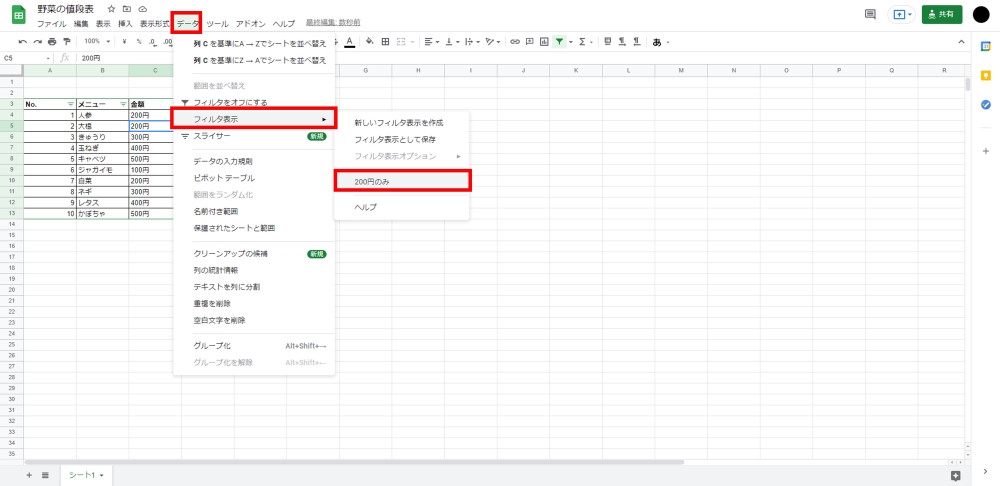Open the text color picker
This screenshot has width=1000, height=486.
pyautogui.click(x=349, y=41)
